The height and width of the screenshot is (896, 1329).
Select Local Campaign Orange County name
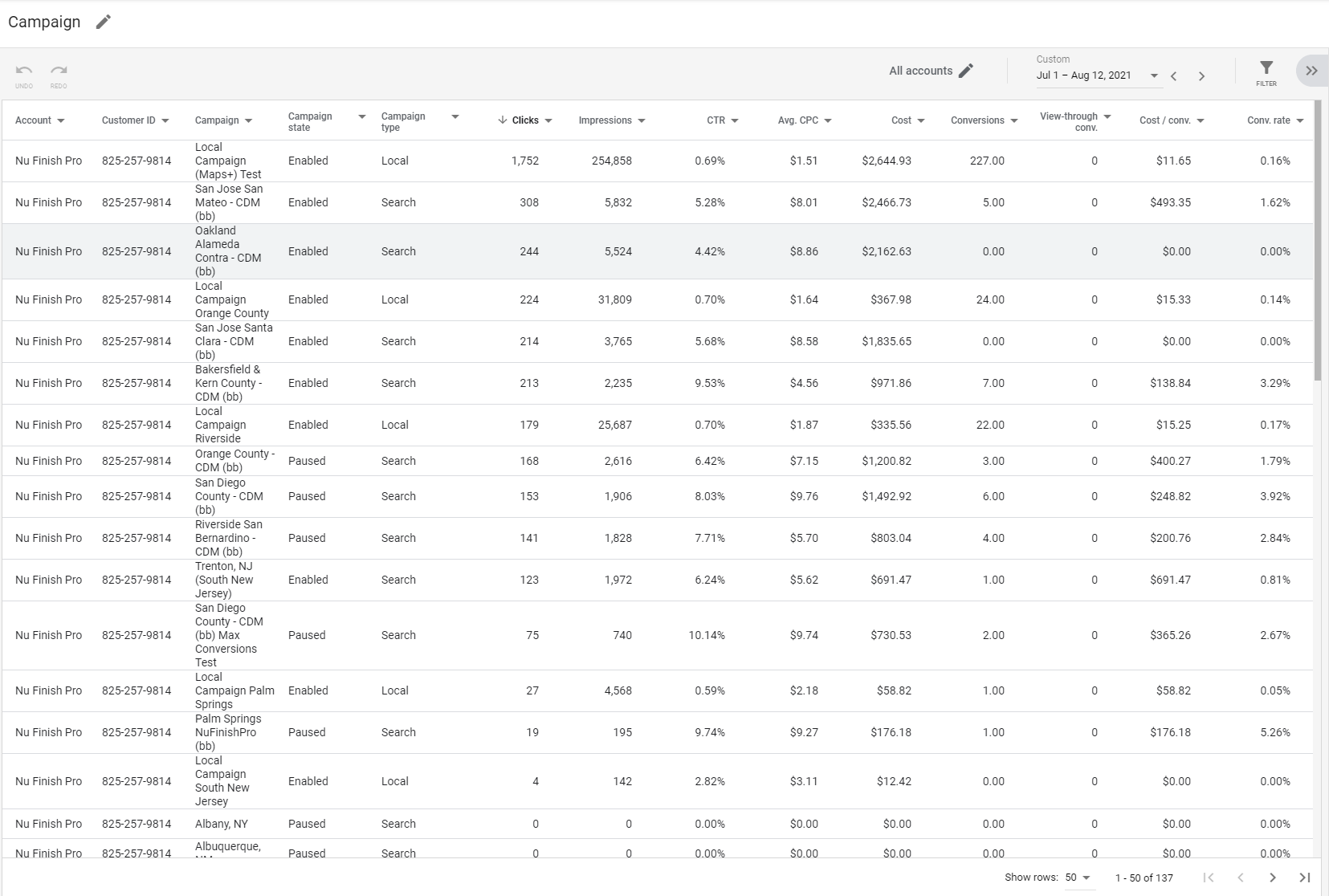point(232,299)
